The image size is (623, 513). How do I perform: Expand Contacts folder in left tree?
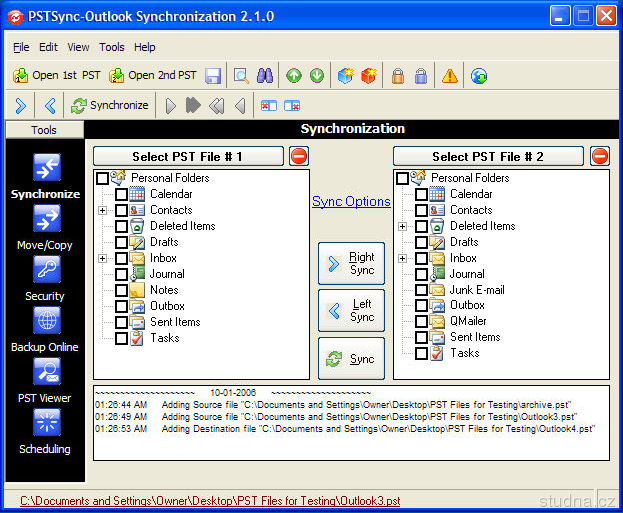102,210
